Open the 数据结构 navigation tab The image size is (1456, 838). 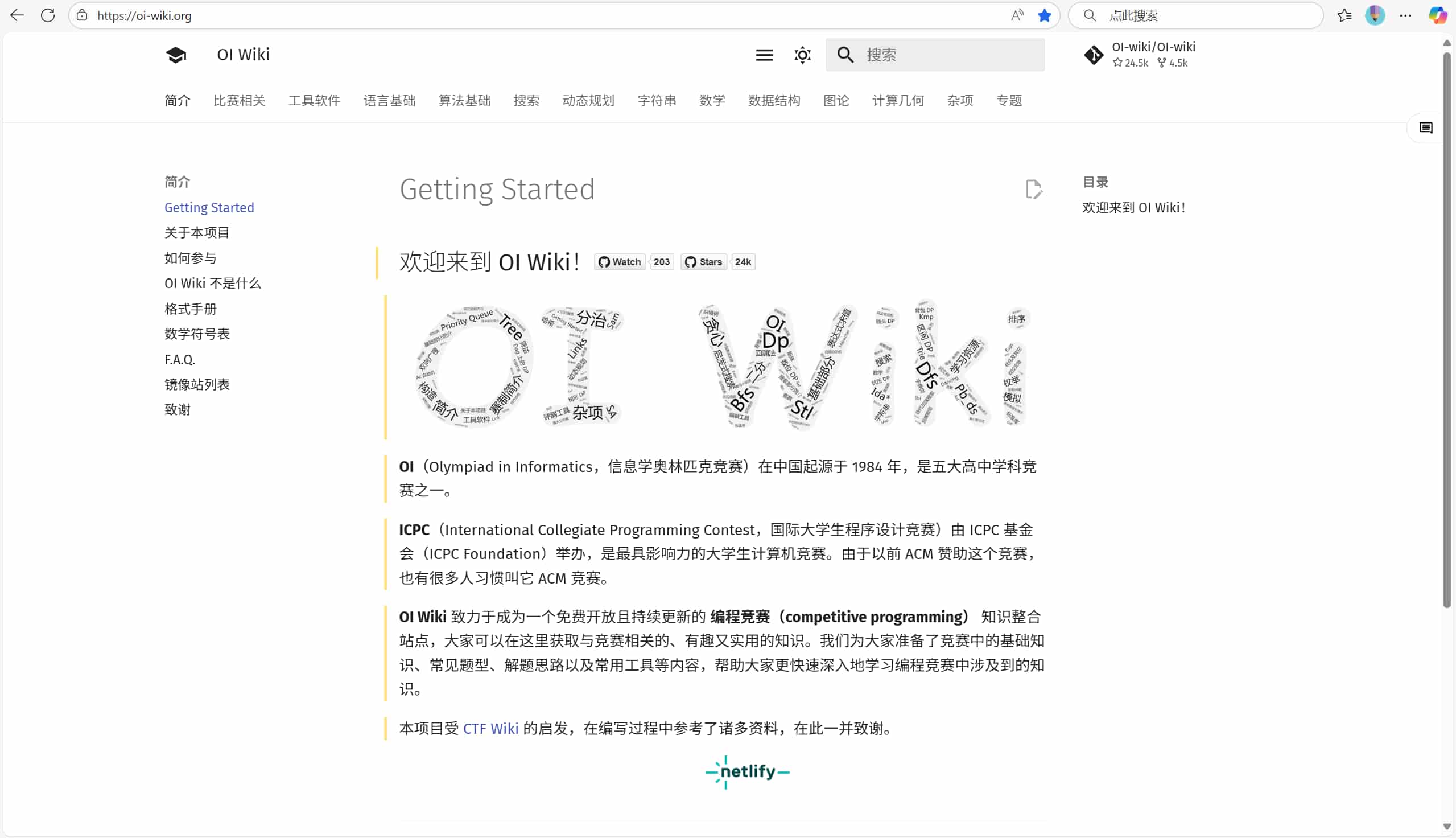[x=773, y=101]
